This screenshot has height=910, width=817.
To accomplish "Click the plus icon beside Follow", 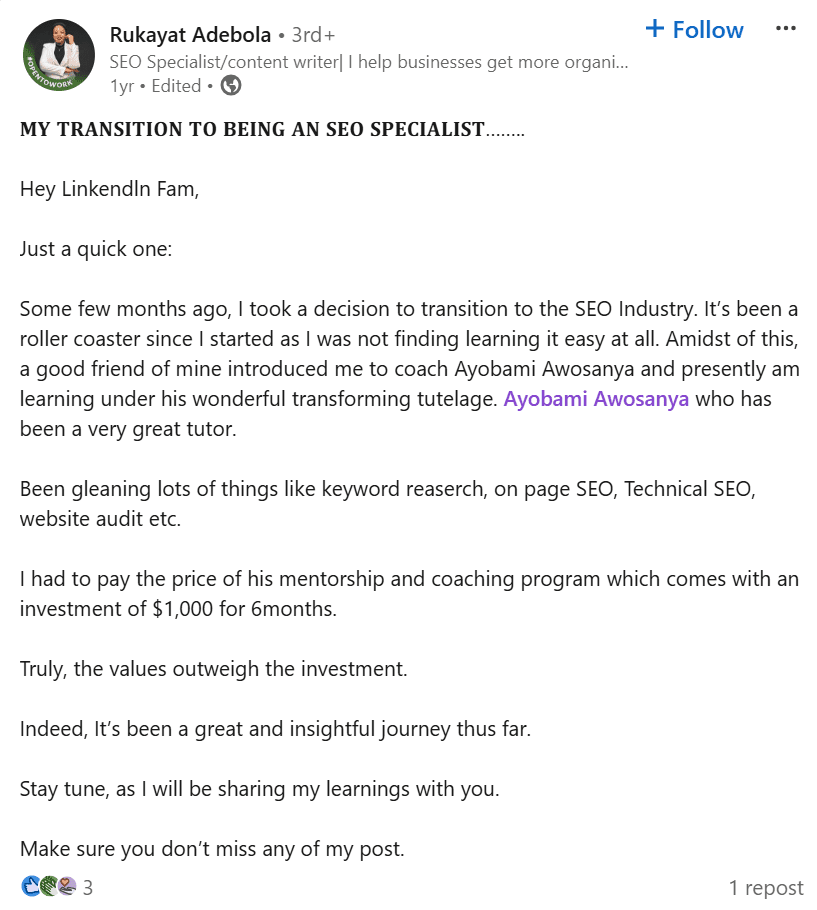I will click(655, 29).
